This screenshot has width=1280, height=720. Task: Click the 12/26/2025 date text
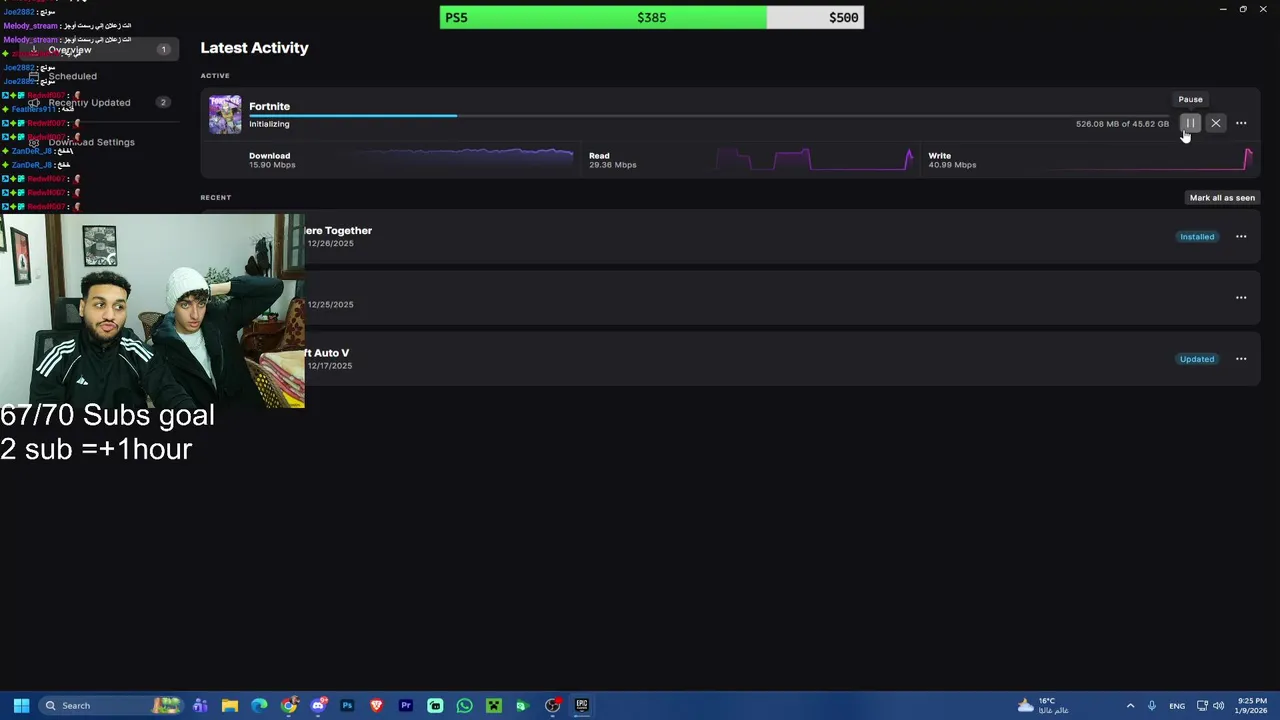click(x=330, y=244)
